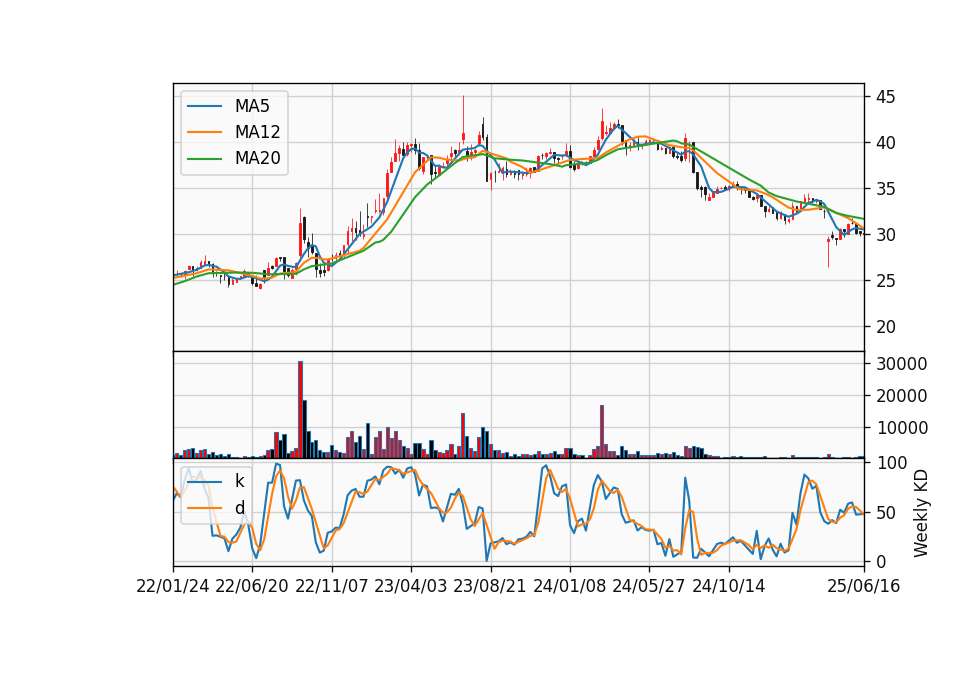
Task: Click the 22/06/20 date tick label
Action: (252, 586)
